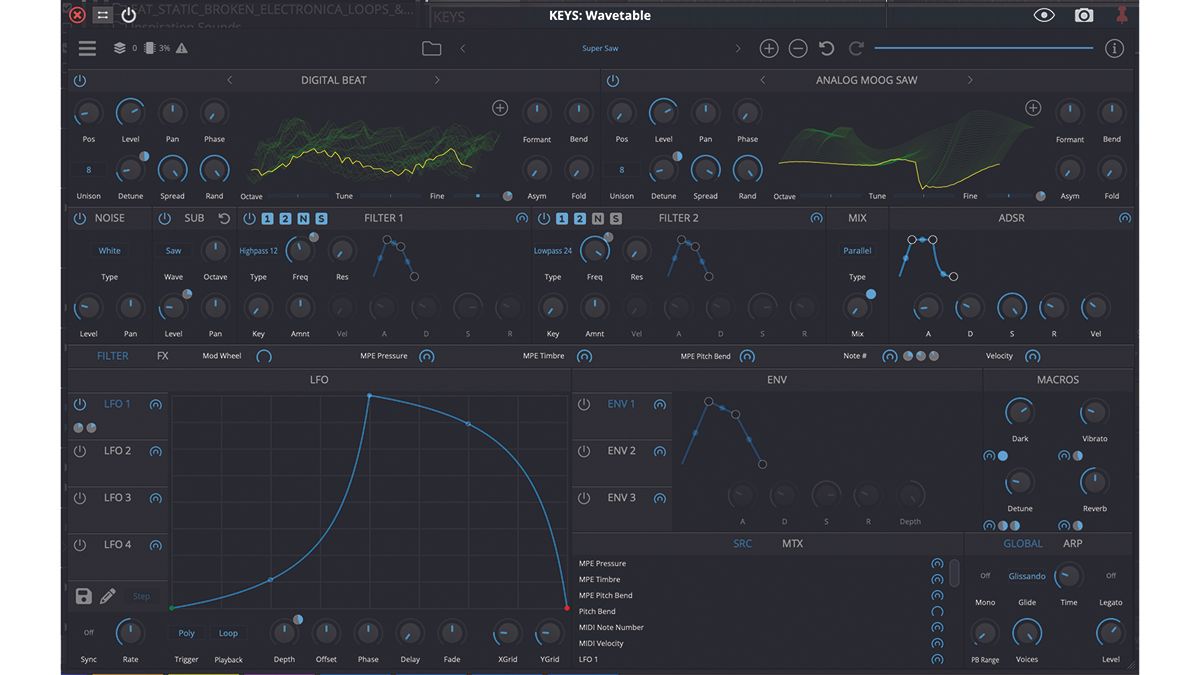Click the redo arrow icon
The height and width of the screenshot is (675, 1200).
[856, 47]
